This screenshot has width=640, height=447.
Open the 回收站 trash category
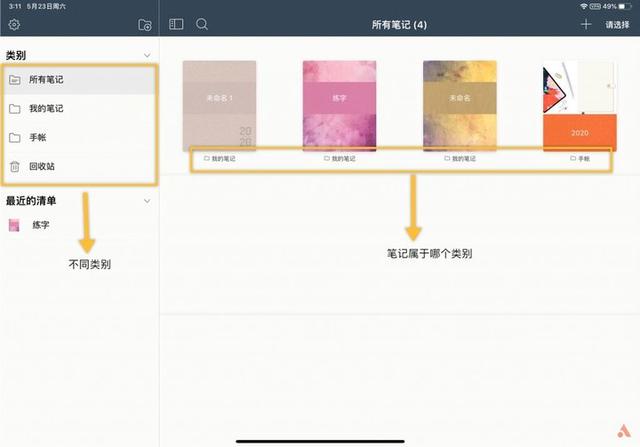click(x=79, y=166)
